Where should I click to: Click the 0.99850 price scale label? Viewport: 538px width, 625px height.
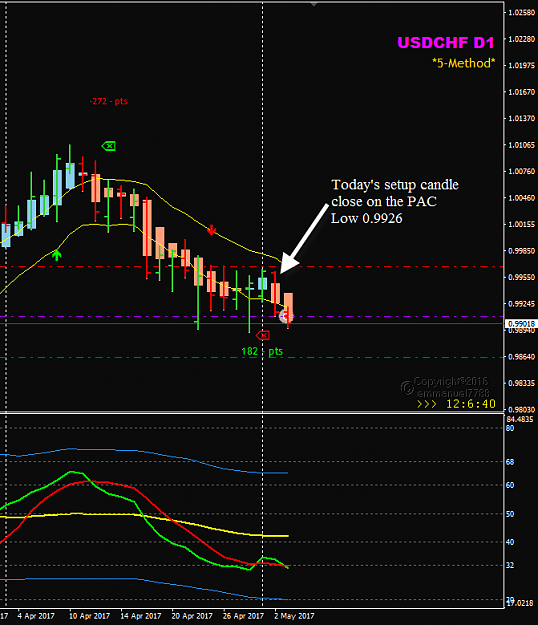(x=522, y=251)
